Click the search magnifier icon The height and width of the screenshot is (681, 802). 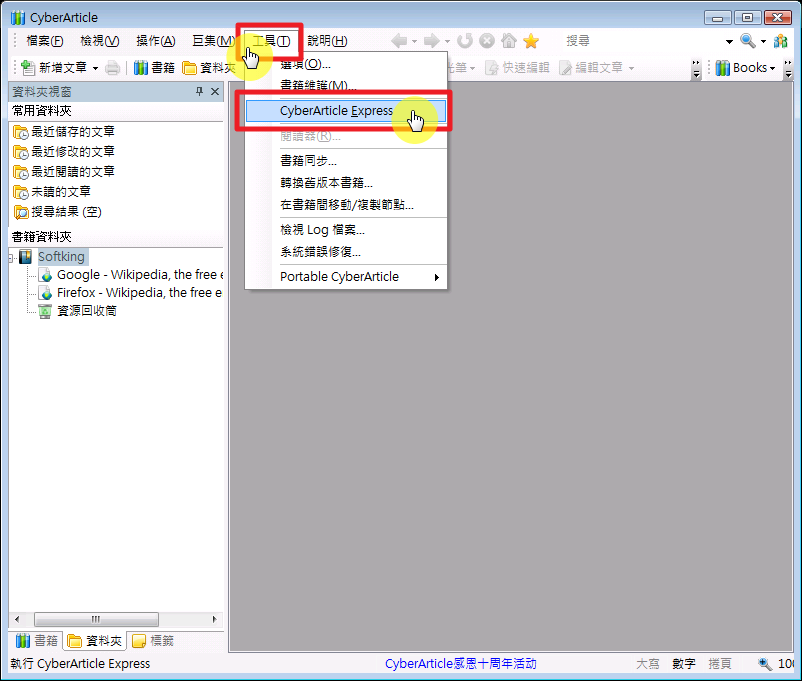(x=747, y=41)
